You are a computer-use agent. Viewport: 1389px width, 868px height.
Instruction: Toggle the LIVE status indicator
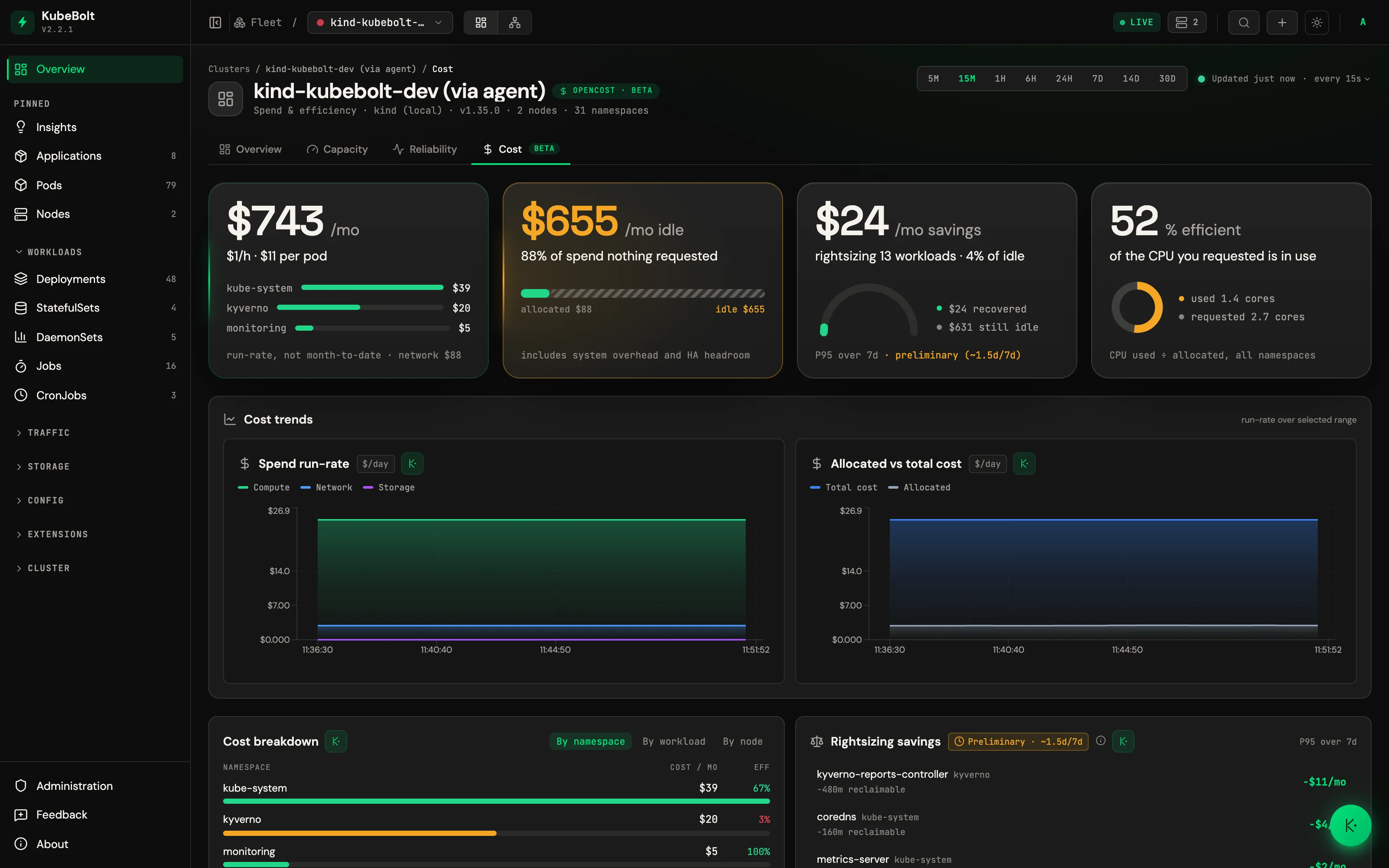tap(1136, 23)
